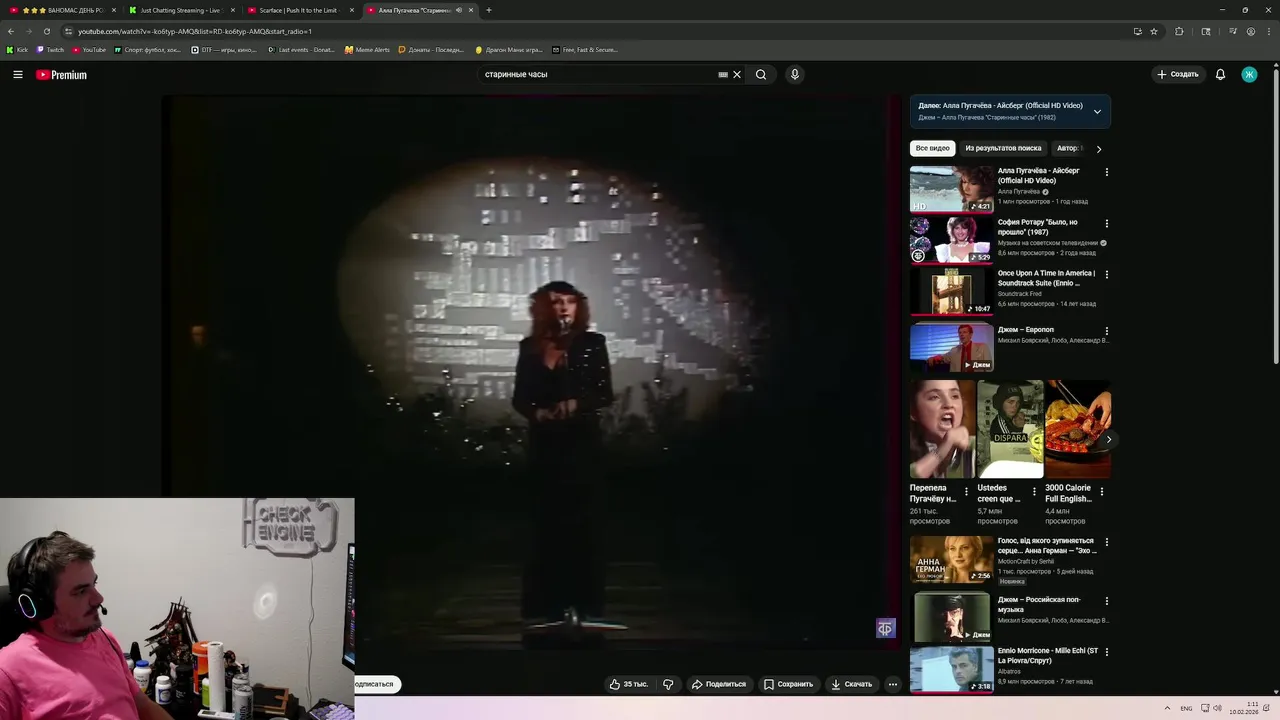Open the Айсберг video thumbnail
Screen dimensions: 1280x720
pyautogui.click(x=951, y=189)
